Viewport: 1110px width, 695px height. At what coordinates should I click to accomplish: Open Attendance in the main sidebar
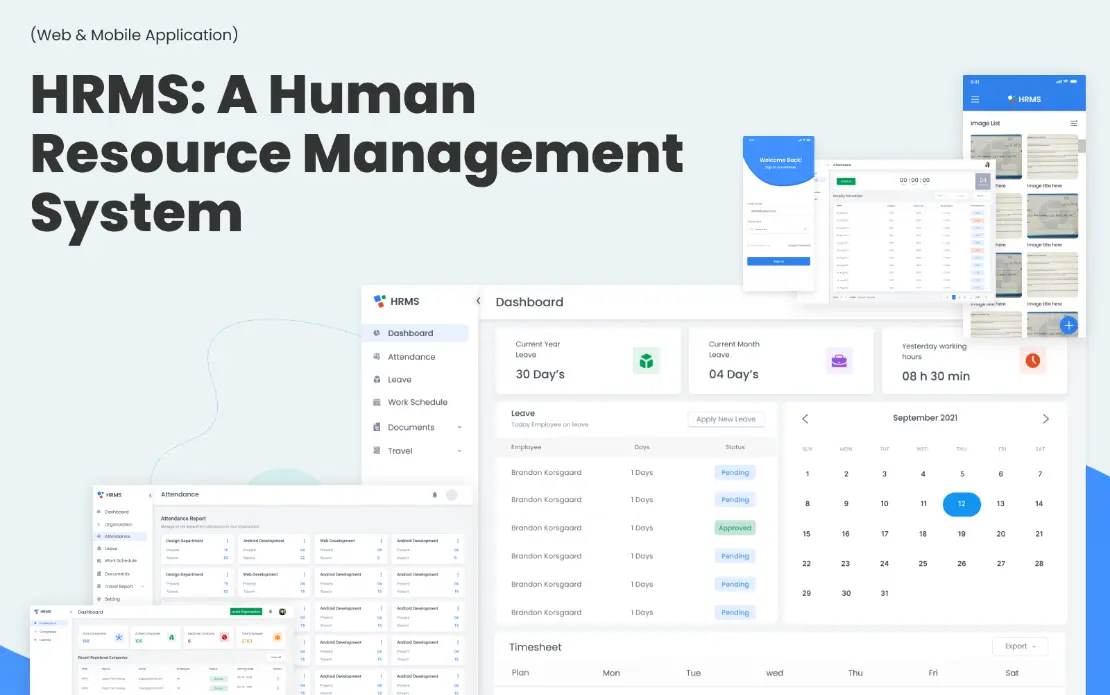[411, 357]
